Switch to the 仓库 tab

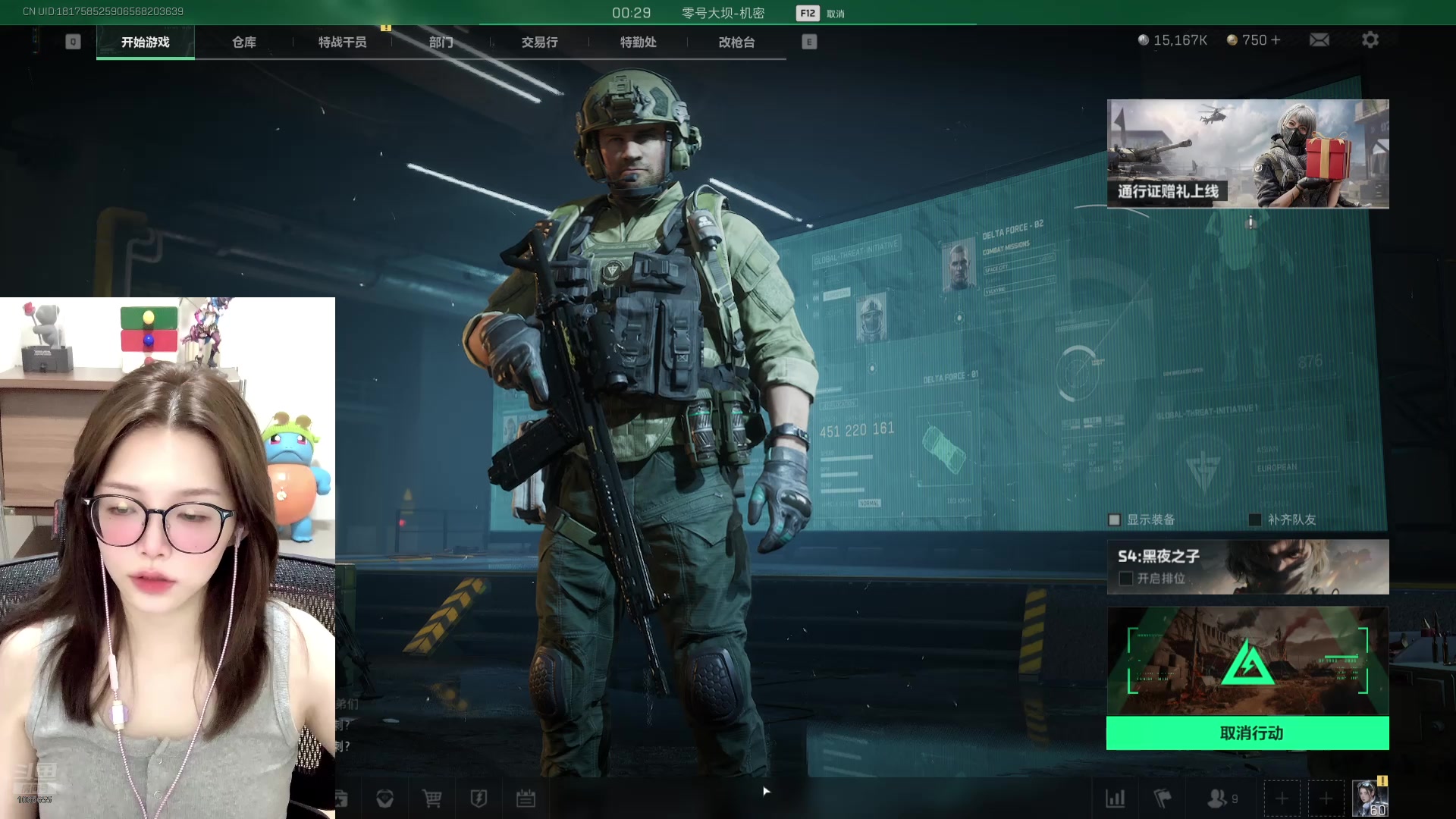click(244, 42)
